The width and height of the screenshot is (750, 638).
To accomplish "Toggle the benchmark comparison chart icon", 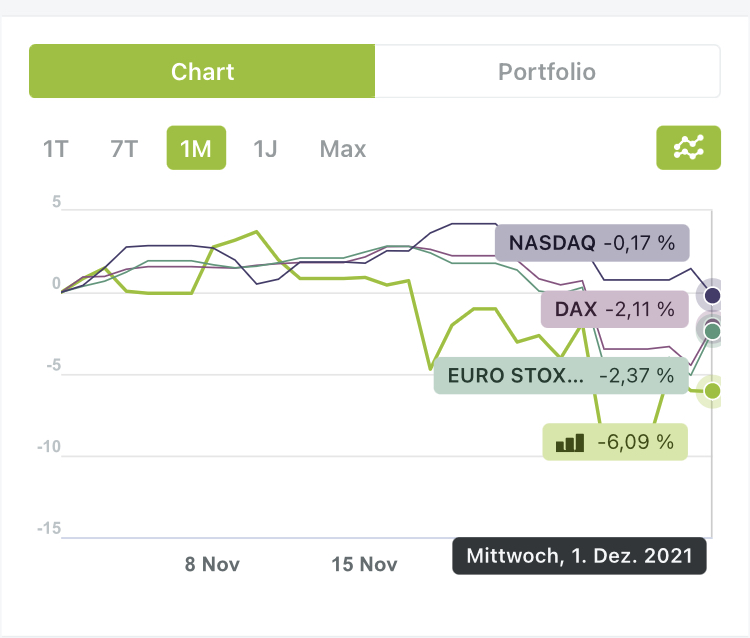I will coord(688,148).
